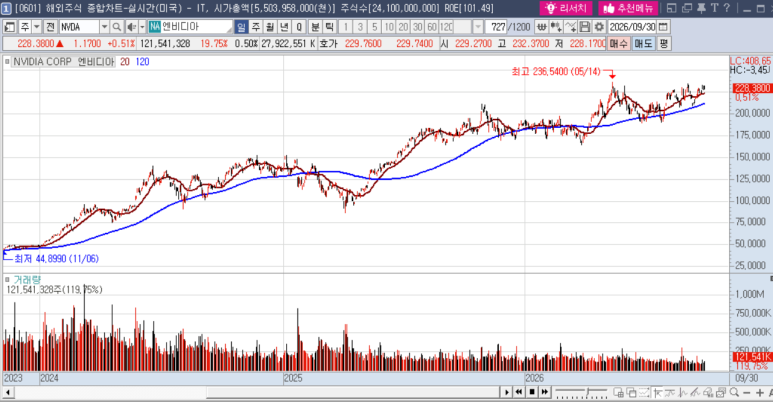This screenshot has height=402, width=773.
Task: Expand the dropdown arrow beside the speaker icon
Action: pos(142,27)
